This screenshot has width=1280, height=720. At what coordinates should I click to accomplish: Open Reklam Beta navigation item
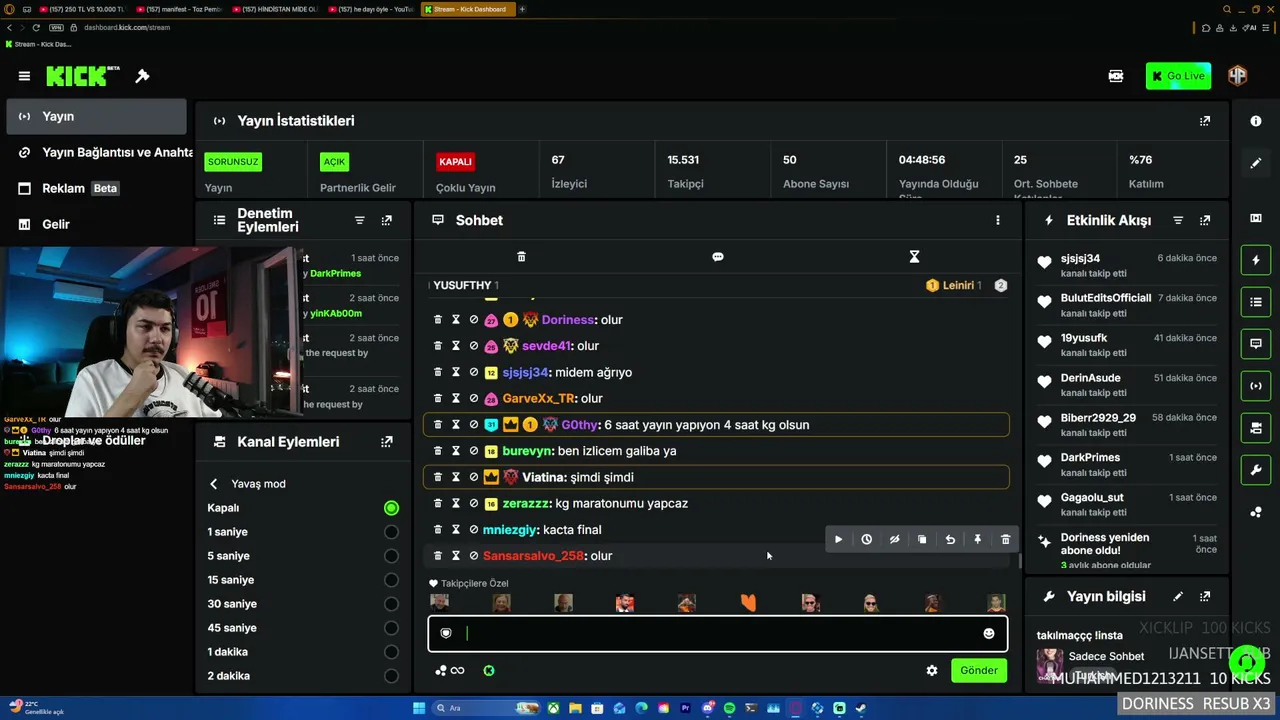tap(96, 188)
